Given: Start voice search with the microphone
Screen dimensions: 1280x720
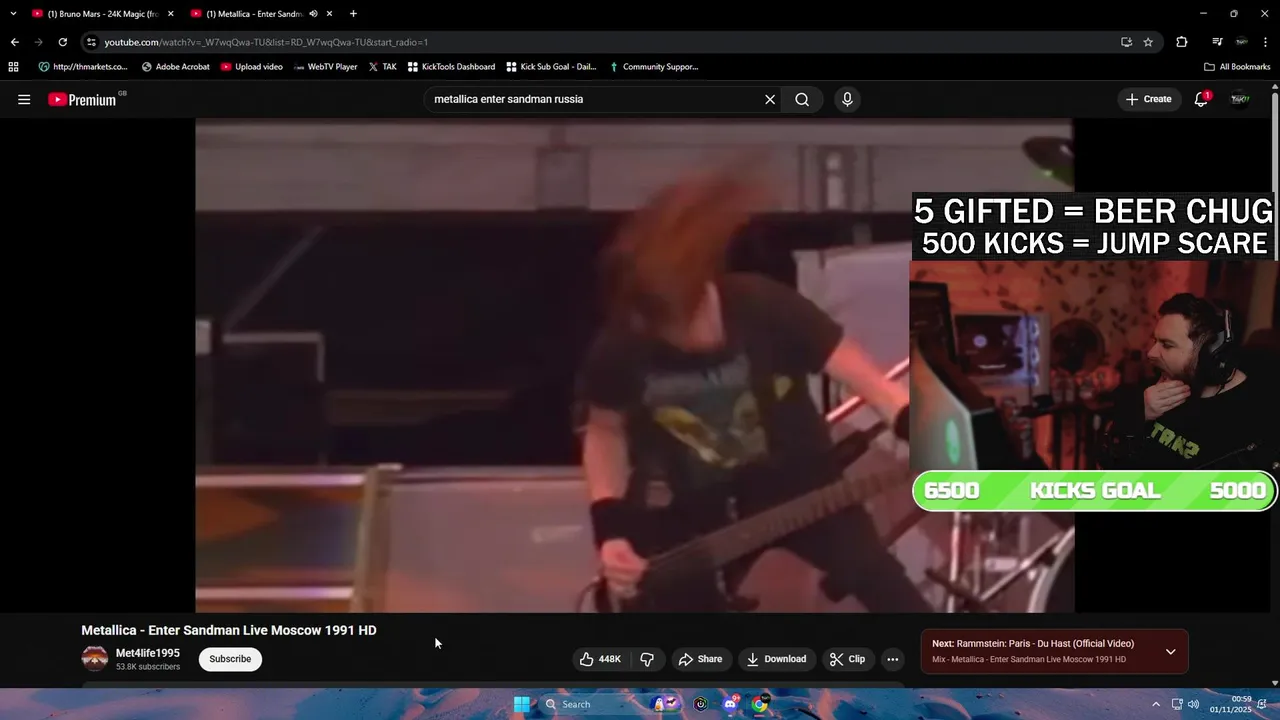Looking at the screenshot, I should 847,99.
